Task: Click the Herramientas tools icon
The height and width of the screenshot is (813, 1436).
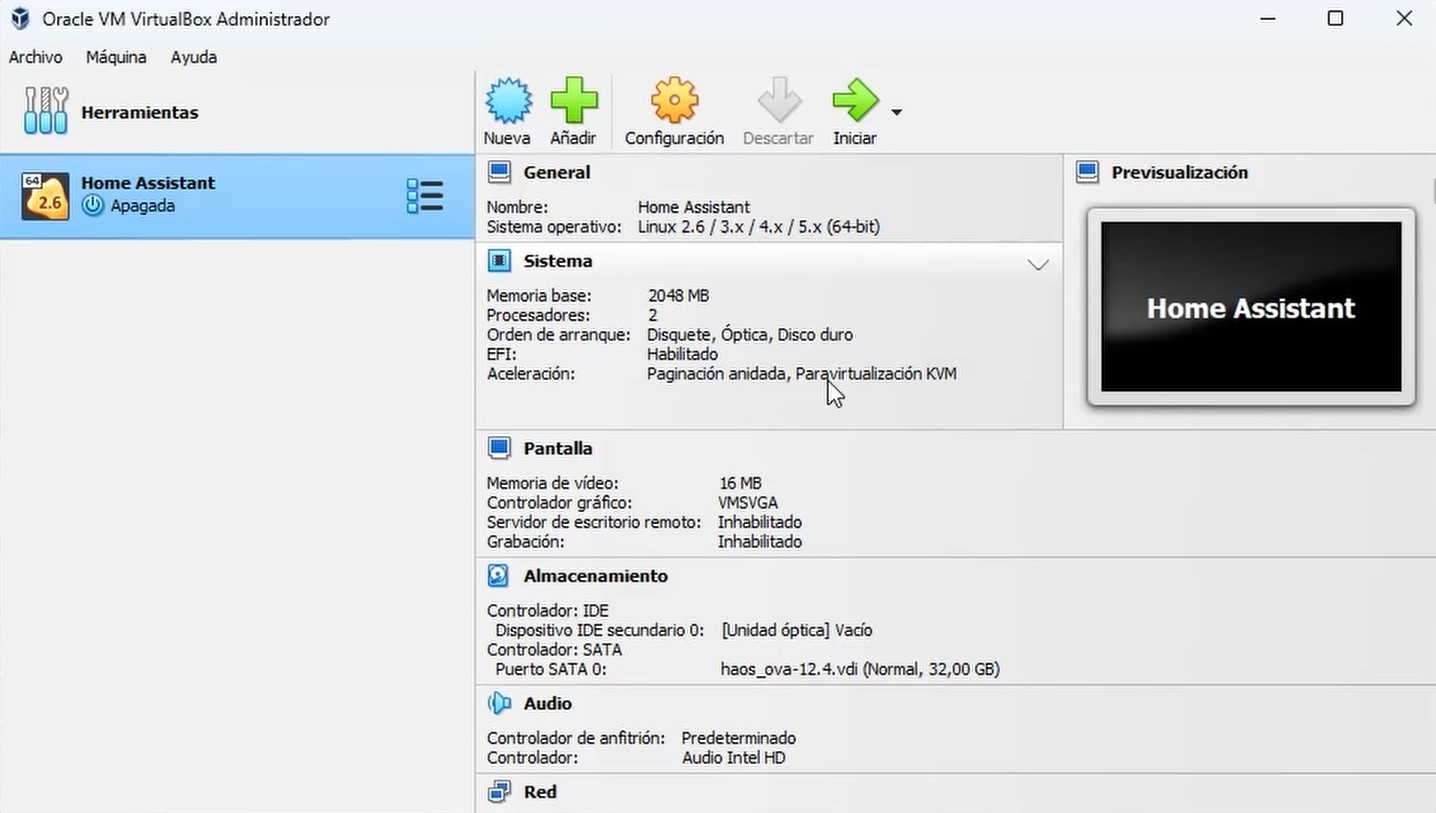Action: pyautogui.click(x=44, y=112)
